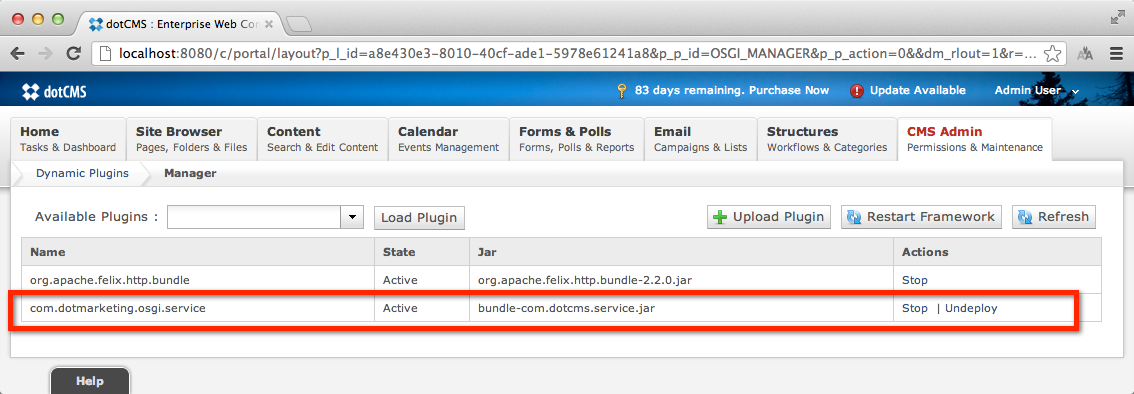Viewport: 1134px width, 394px height.
Task: Switch to the Structures tab
Action: point(827,139)
